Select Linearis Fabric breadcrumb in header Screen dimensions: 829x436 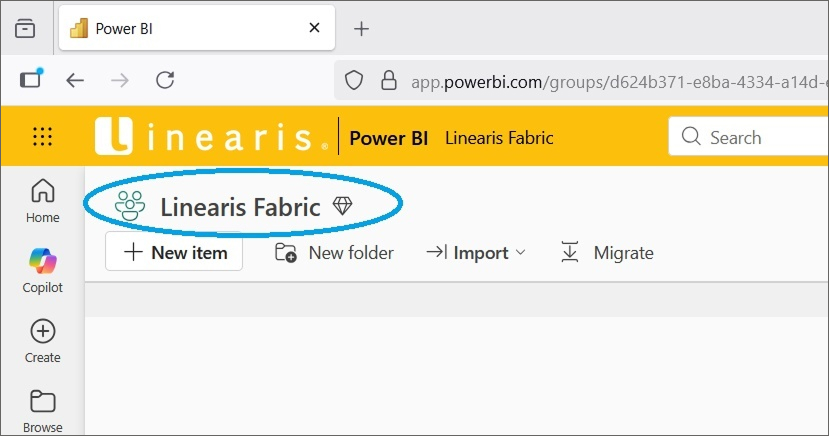pos(499,138)
